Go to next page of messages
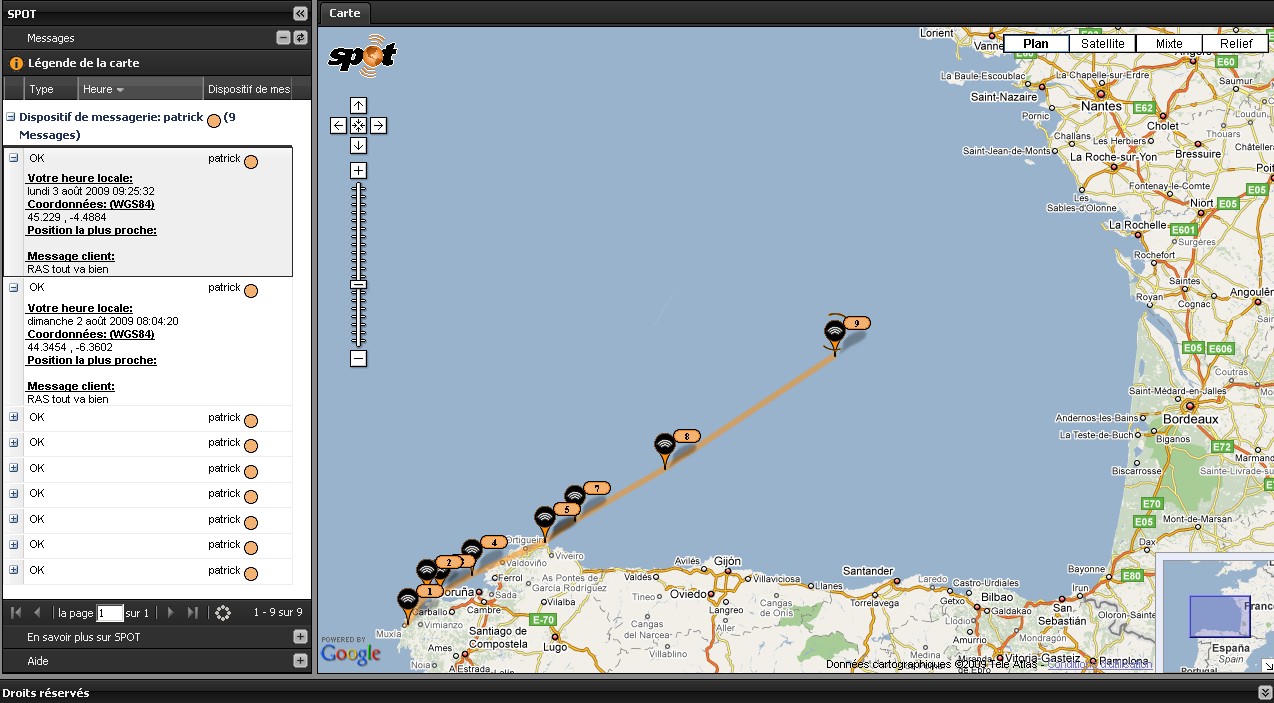This screenshot has width=1274, height=703. click(170, 612)
